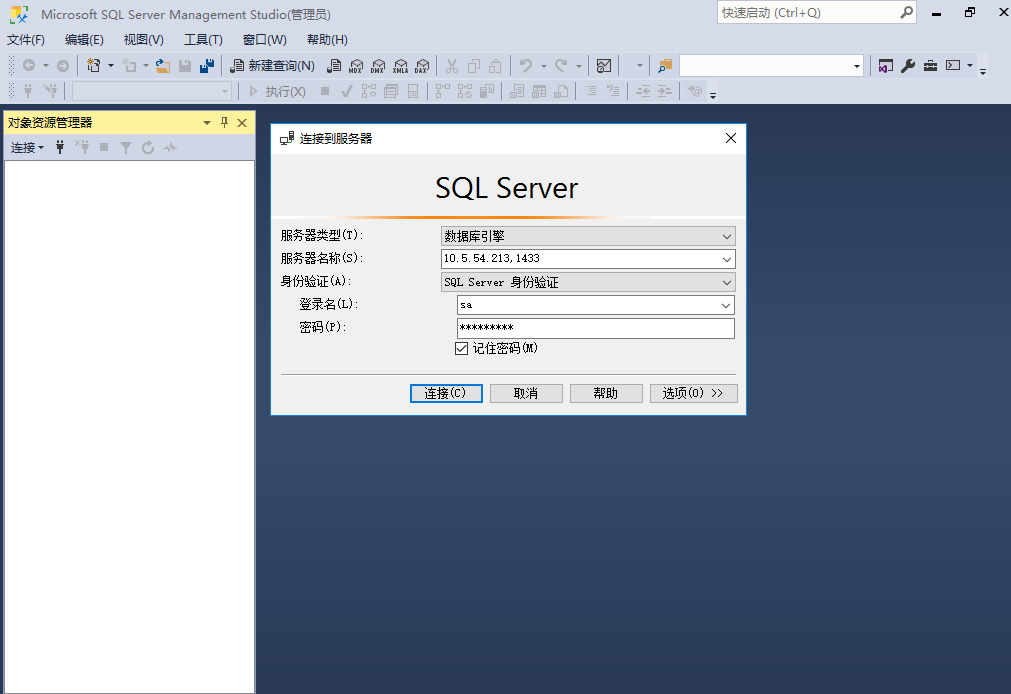Toggle auto-hide pin on 对象资源管理器 panel
Image resolution: width=1011 pixels, height=694 pixels.
point(224,122)
